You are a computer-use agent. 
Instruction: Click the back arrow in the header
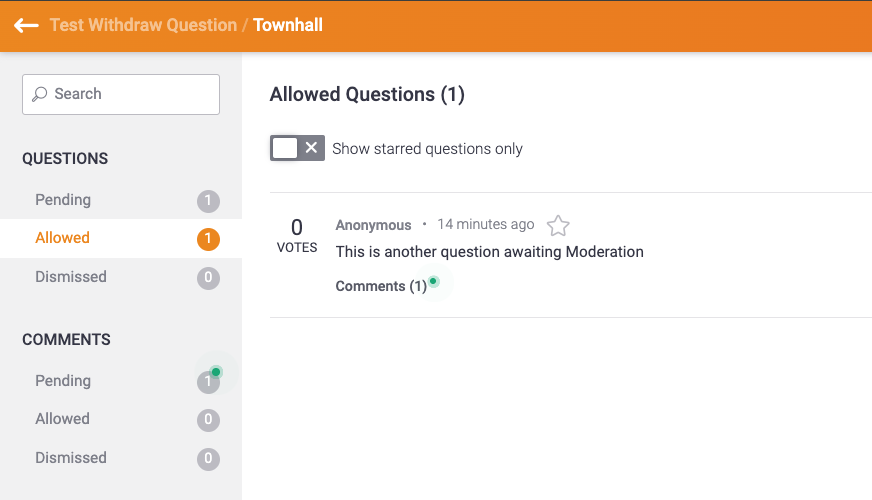click(26, 25)
